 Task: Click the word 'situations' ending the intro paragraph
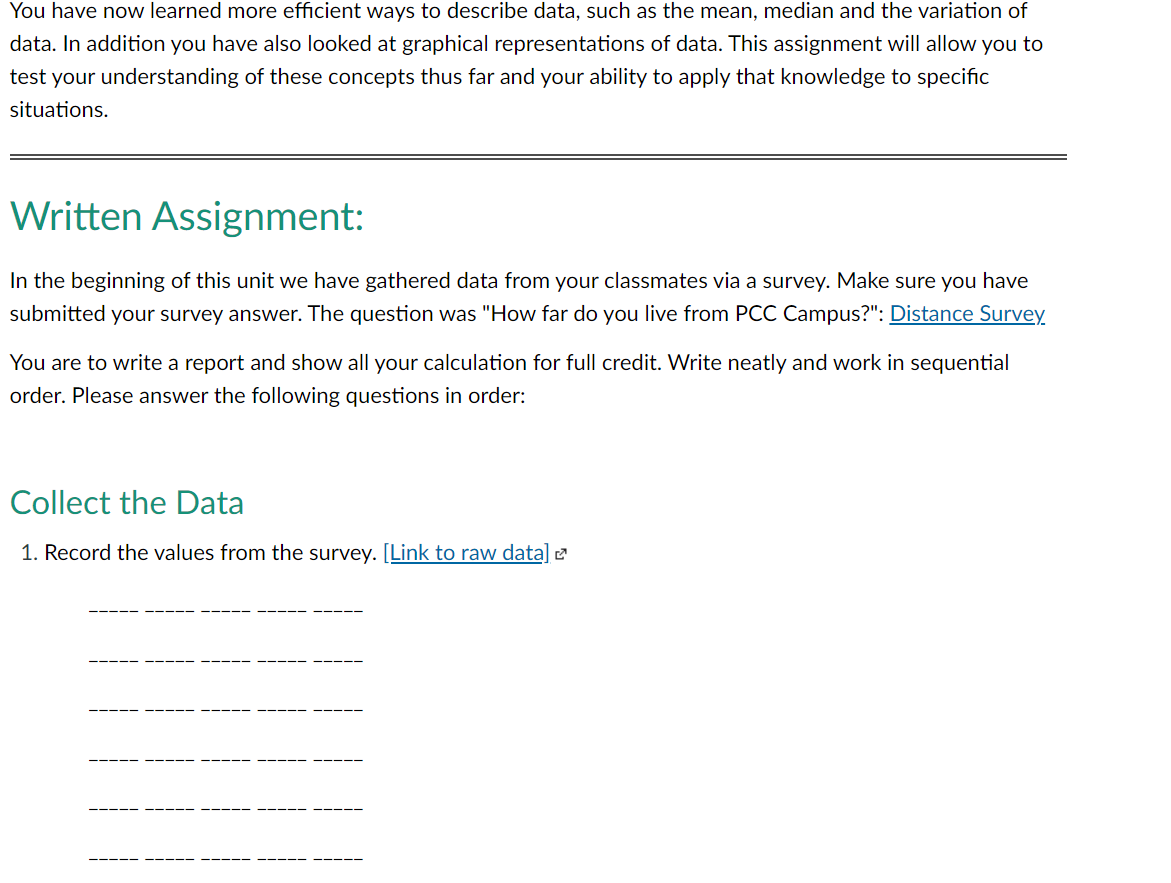(51, 110)
